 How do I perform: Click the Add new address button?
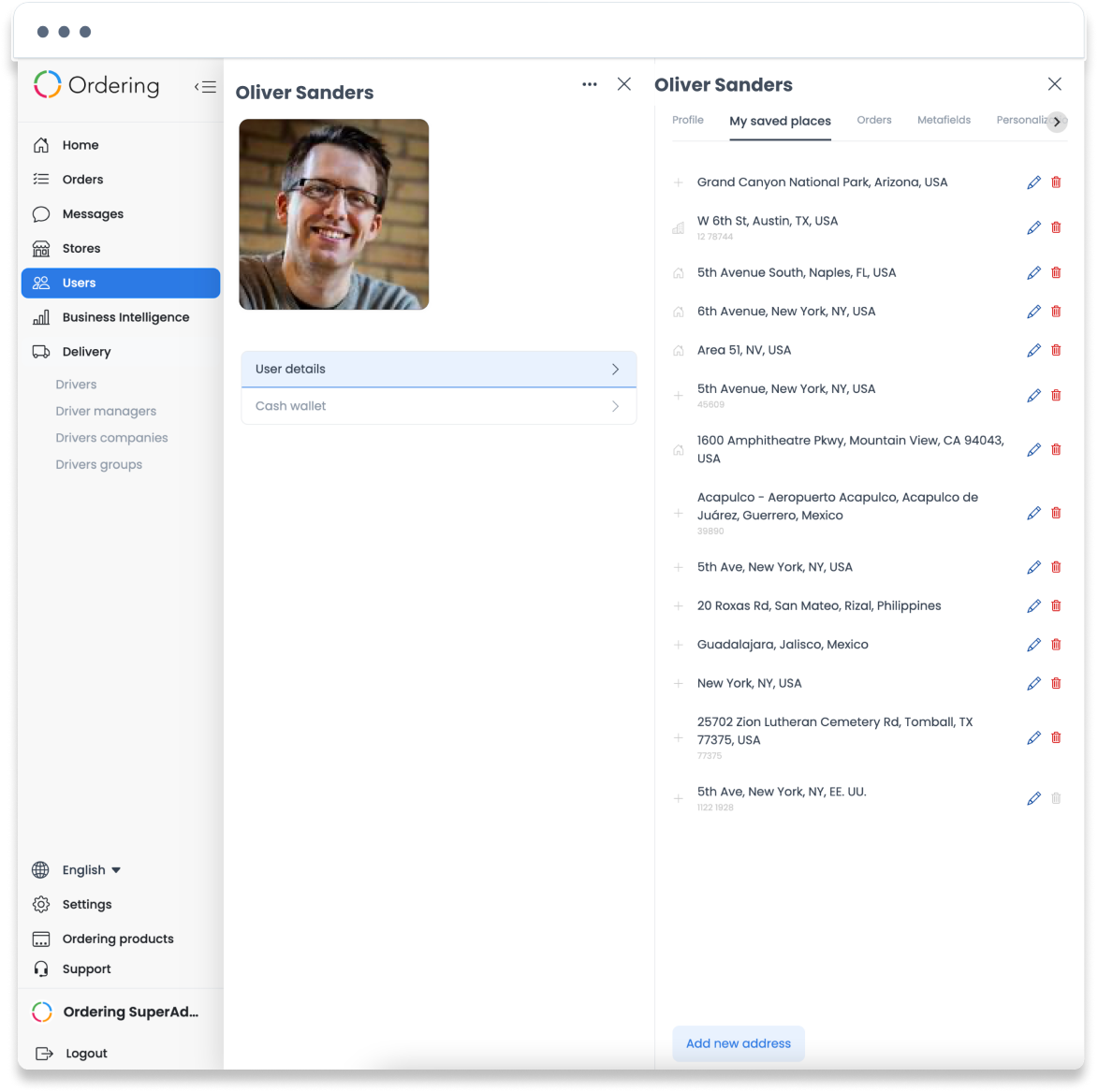[x=738, y=1043]
